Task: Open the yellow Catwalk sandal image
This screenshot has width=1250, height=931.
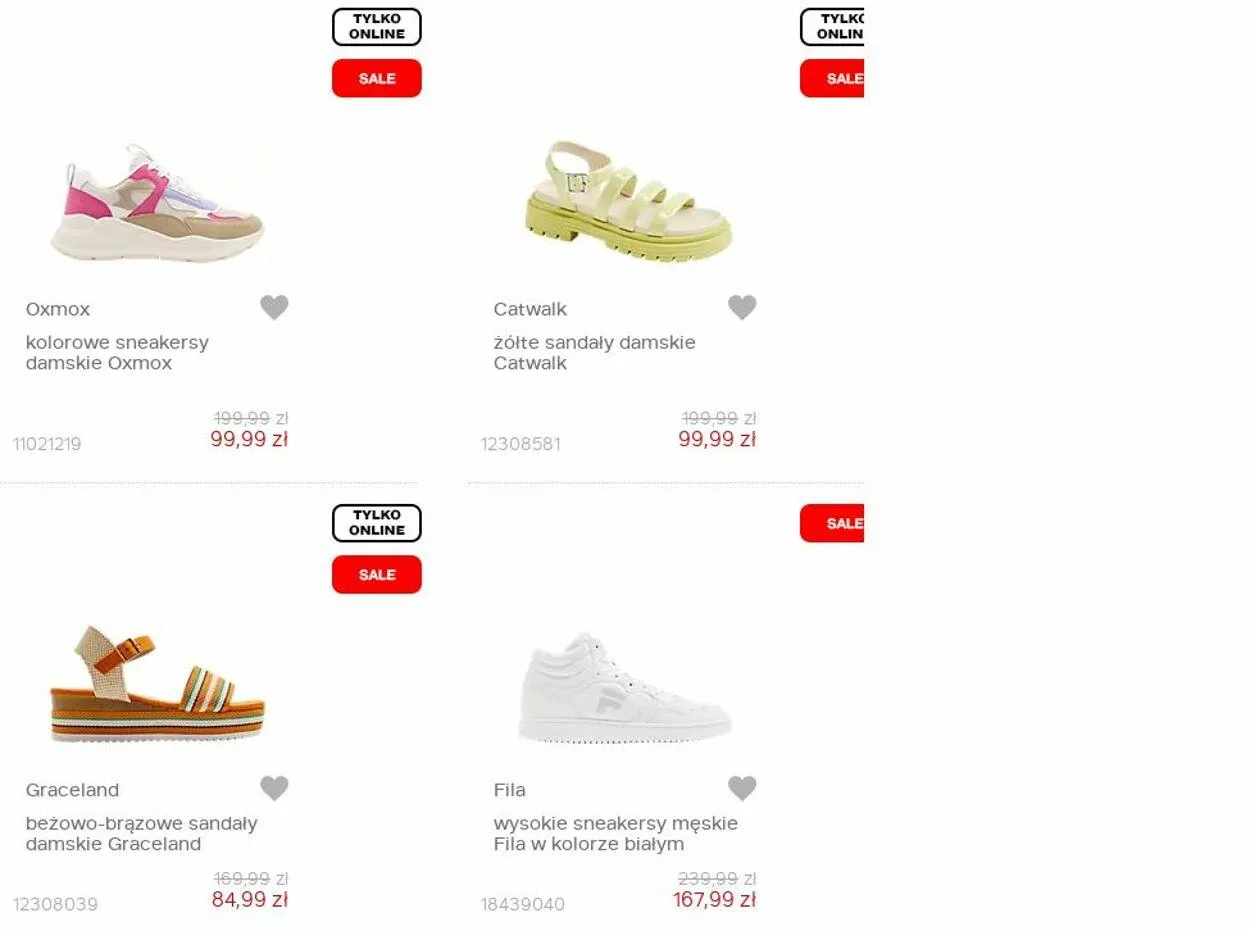Action: pos(628,200)
